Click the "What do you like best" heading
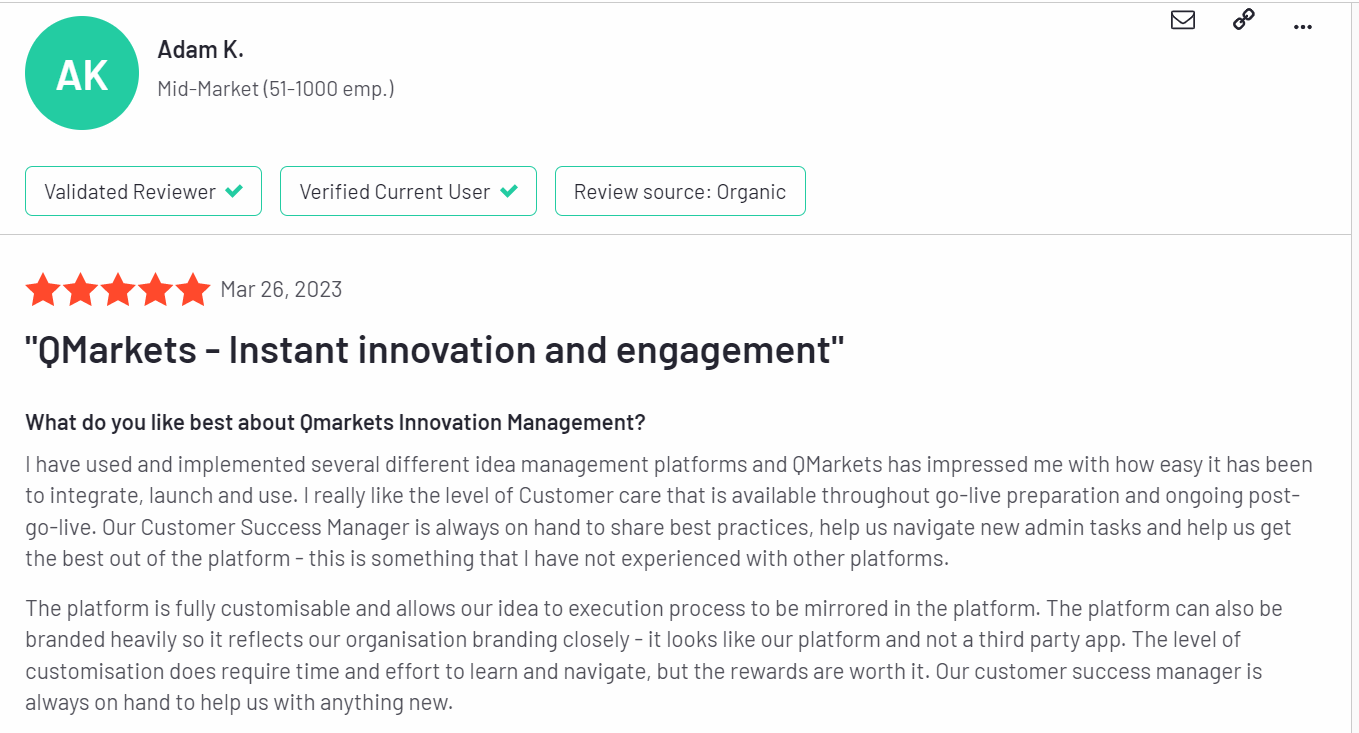This screenshot has width=1359, height=733. tap(335, 422)
